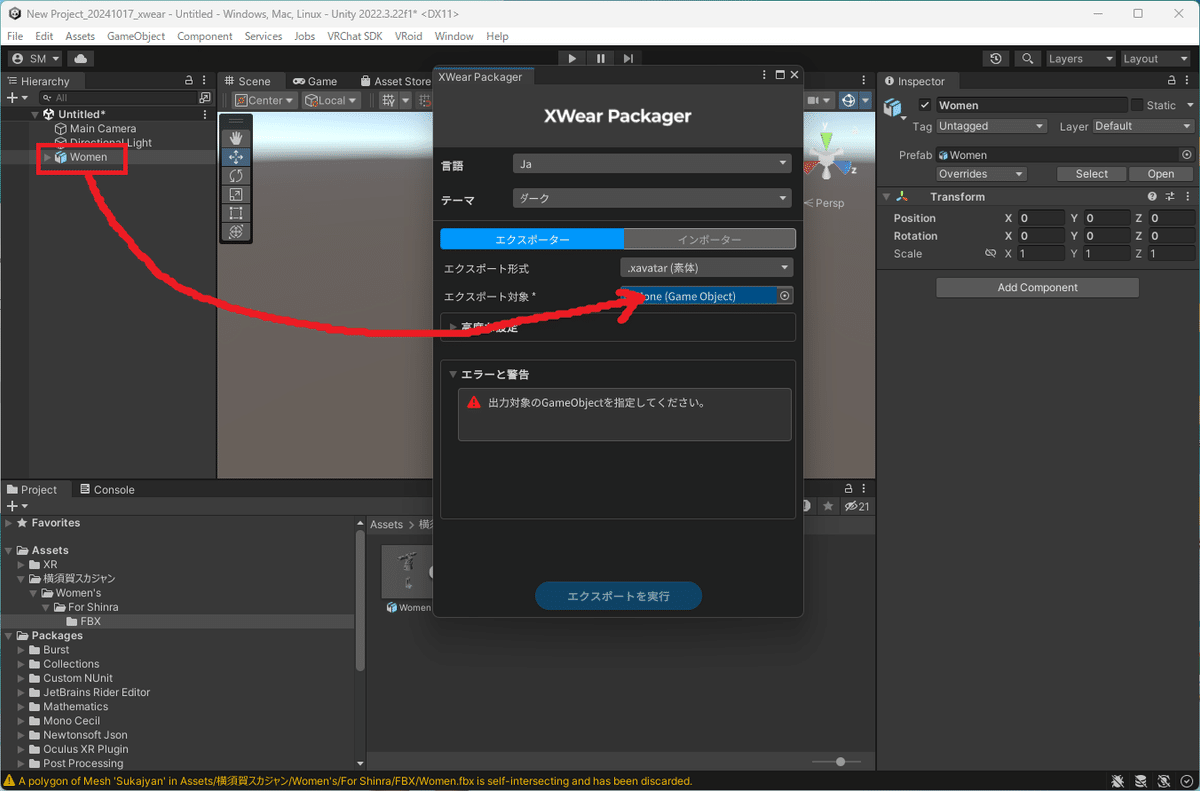Open Transform component context menu
The width and height of the screenshot is (1200, 791).
point(1187,197)
